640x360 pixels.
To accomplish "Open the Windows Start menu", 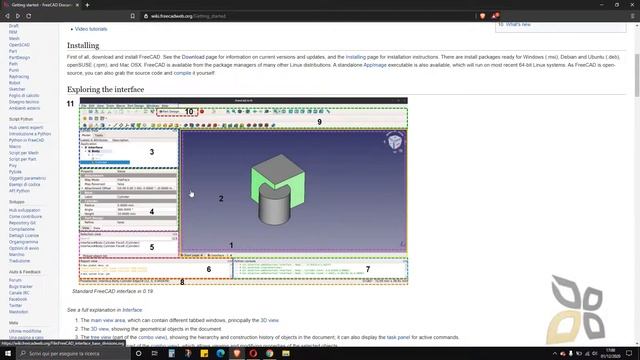I will click(x=8, y=353).
